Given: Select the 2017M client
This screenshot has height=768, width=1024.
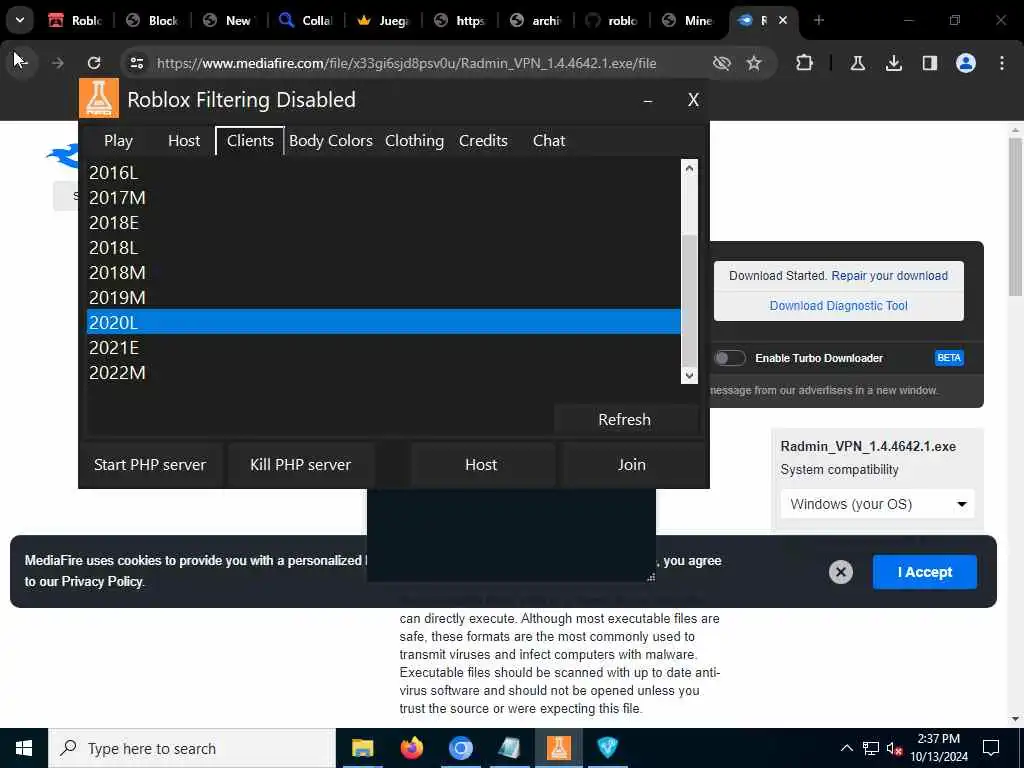Looking at the screenshot, I should [x=383, y=197].
